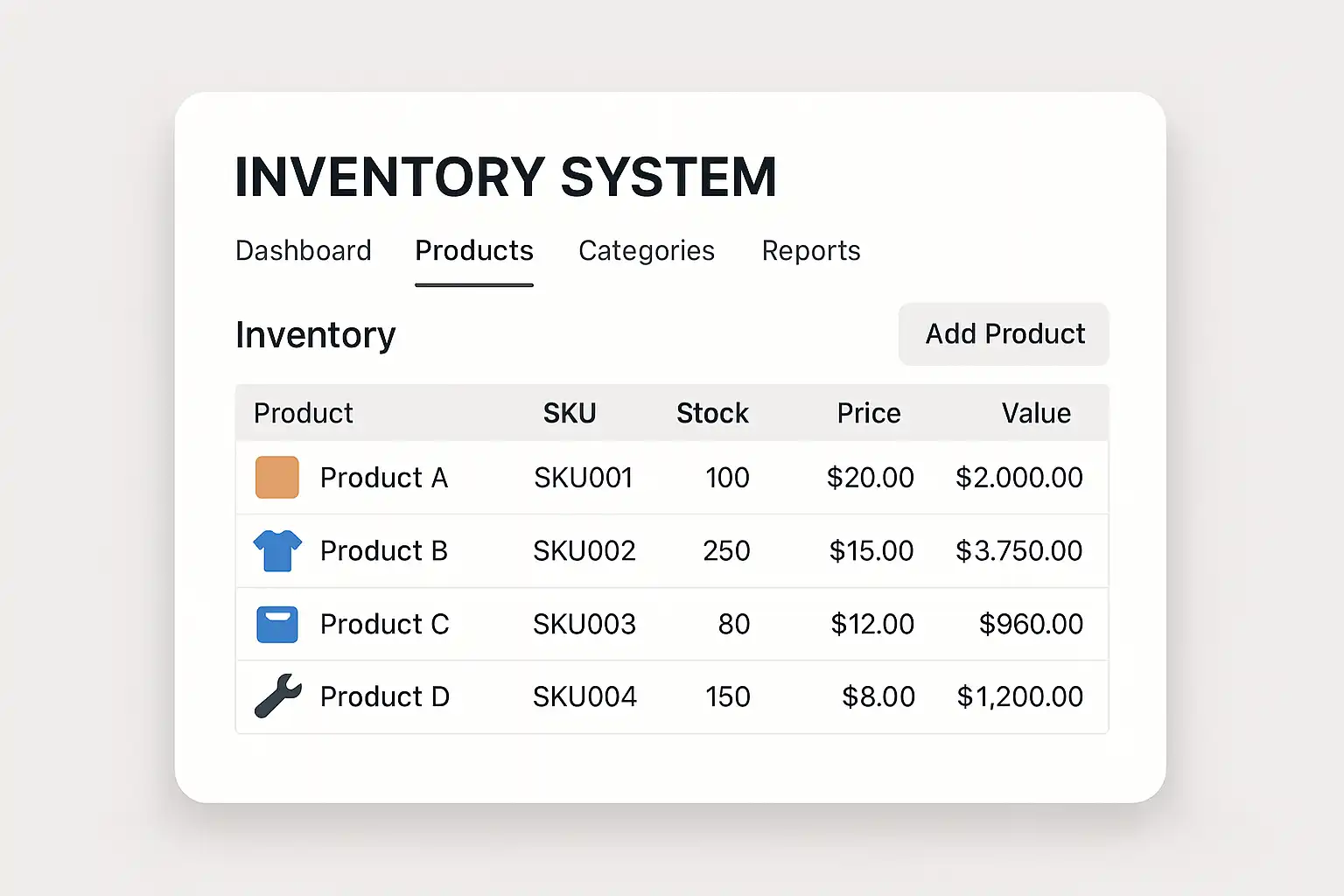Switch to the Products tab

coord(474,251)
